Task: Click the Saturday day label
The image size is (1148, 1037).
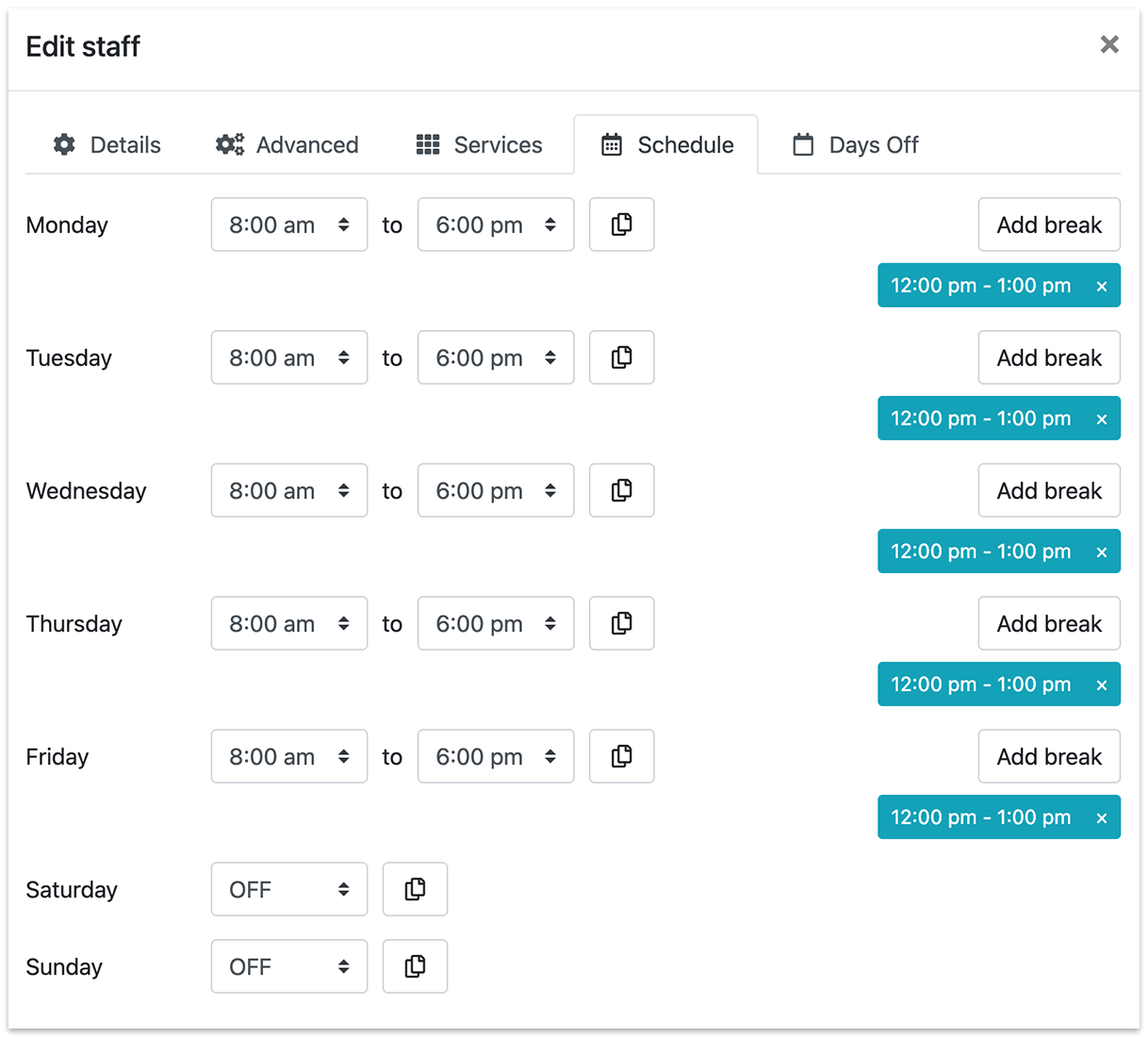Action: [x=72, y=890]
